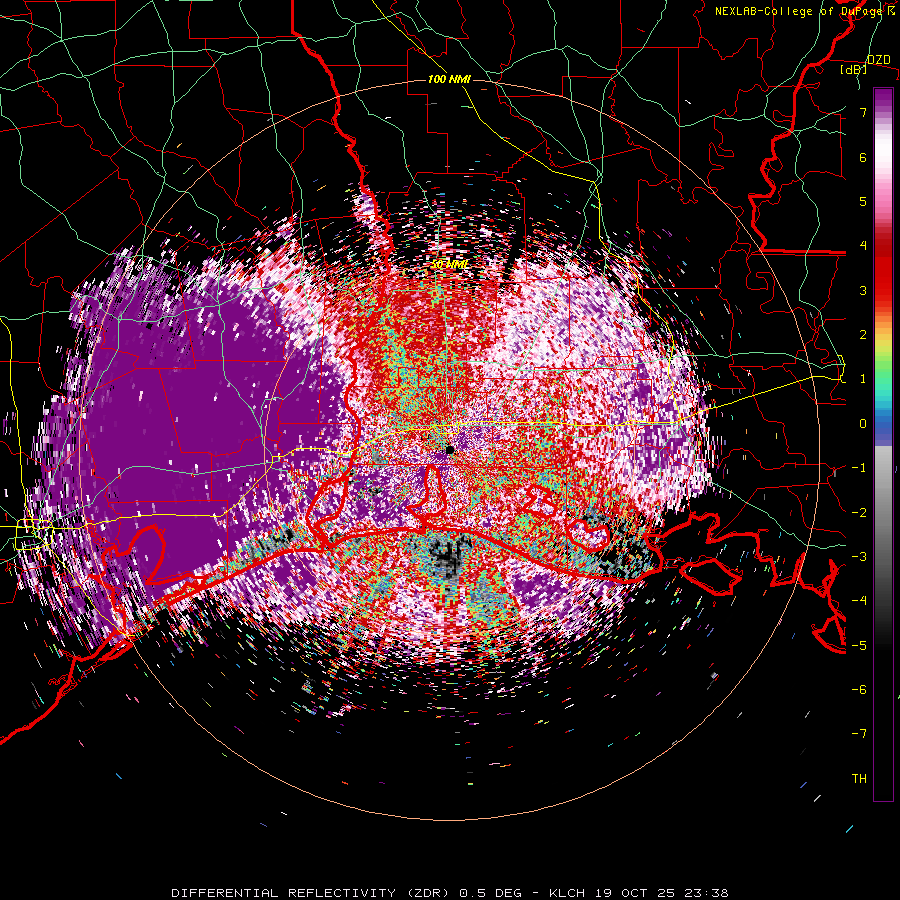Click the 7 value on the color scale

coord(863,112)
